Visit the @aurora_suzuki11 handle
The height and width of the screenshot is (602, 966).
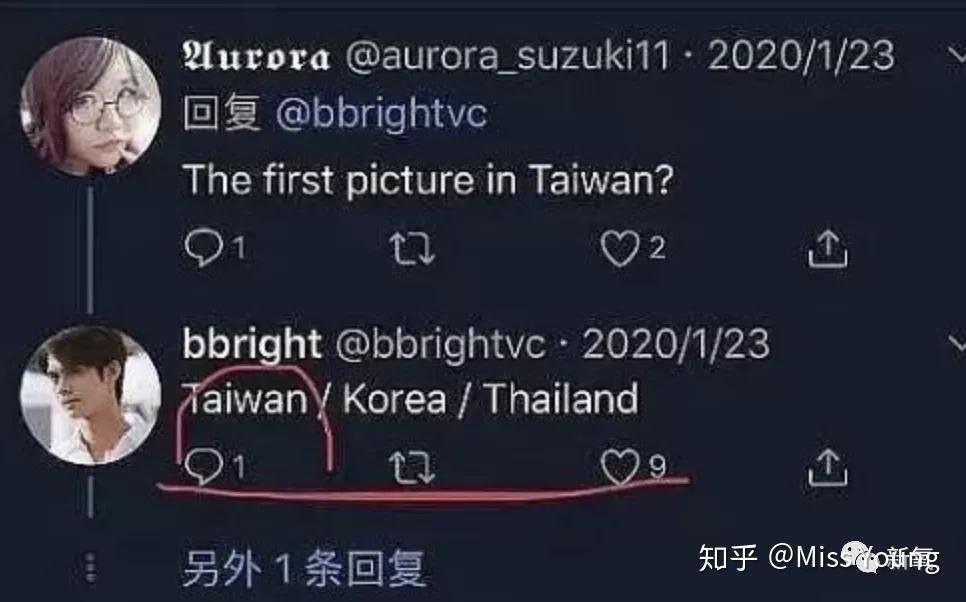tap(508, 56)
